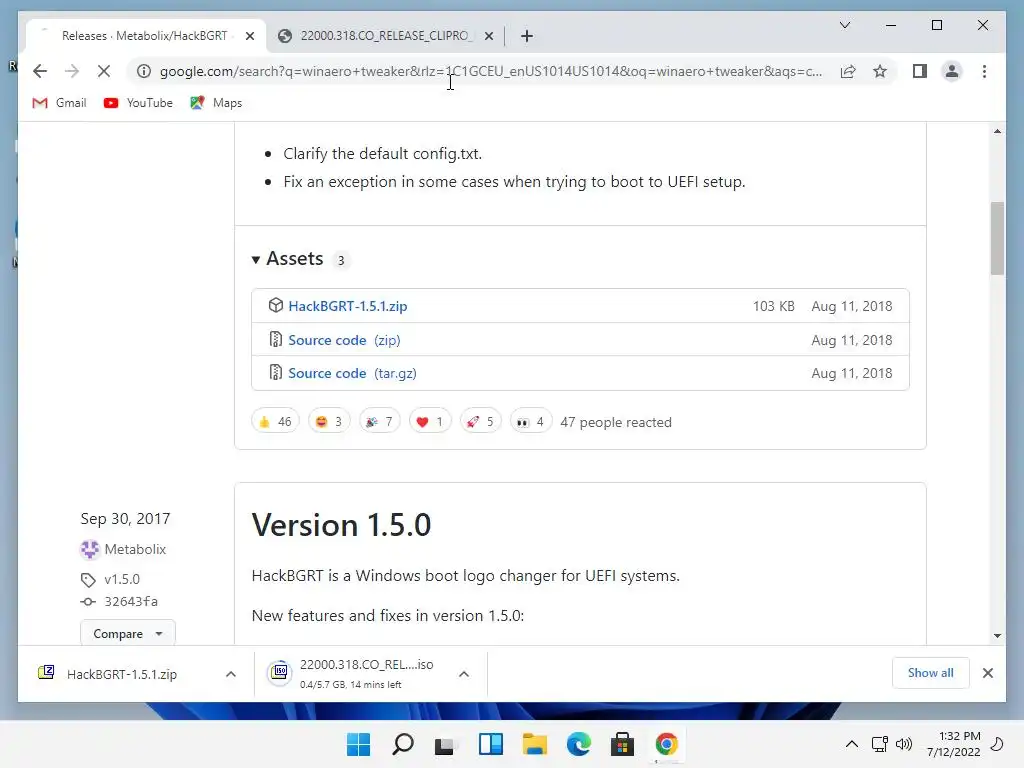The image size is (1024, 768).
Task: Expand options for iso download
Action: point(464,674)
